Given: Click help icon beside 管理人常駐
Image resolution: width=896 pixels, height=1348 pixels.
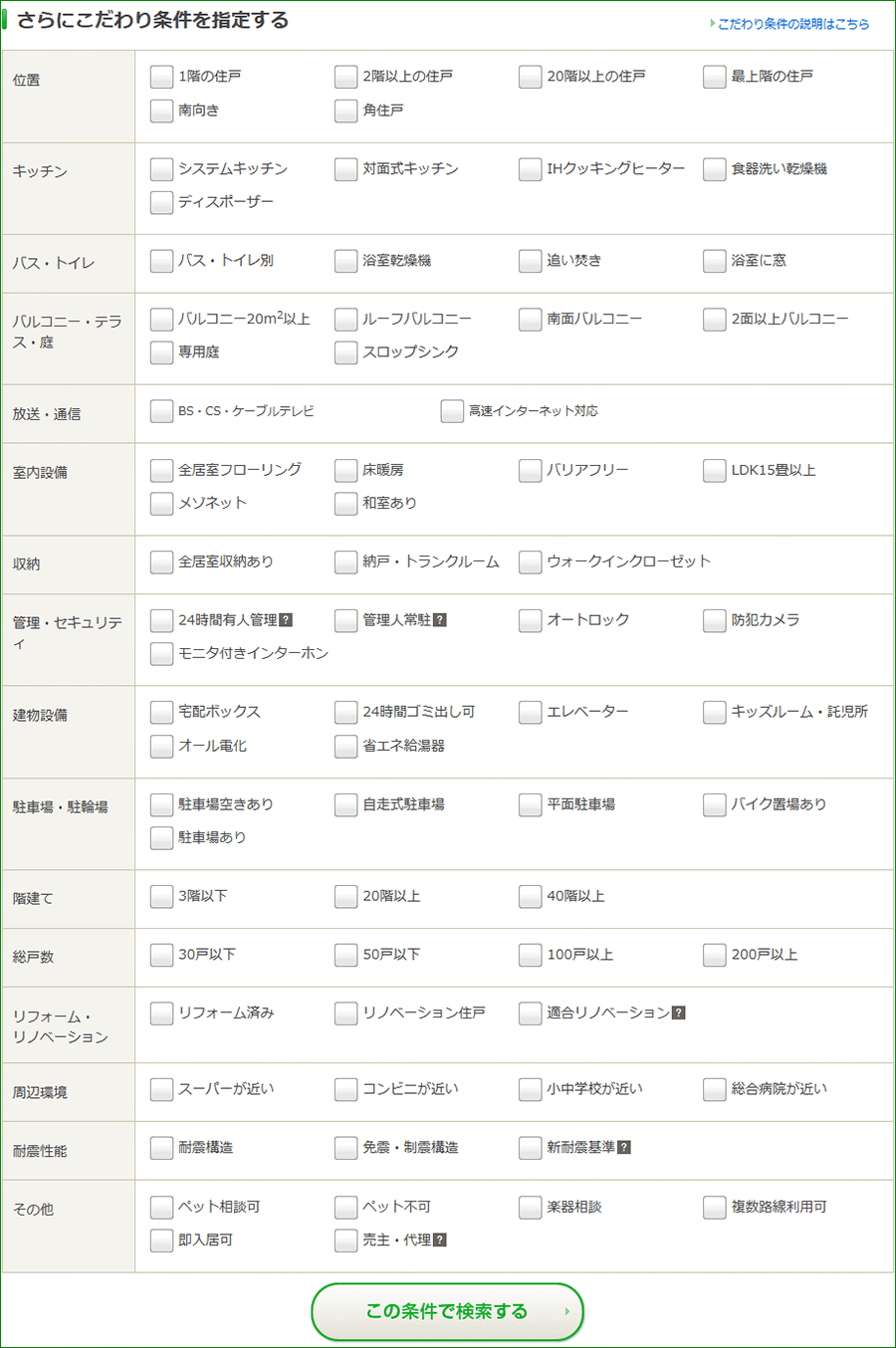Looking at the screenshot, I should pyautogui.click(x=440, y=620).
